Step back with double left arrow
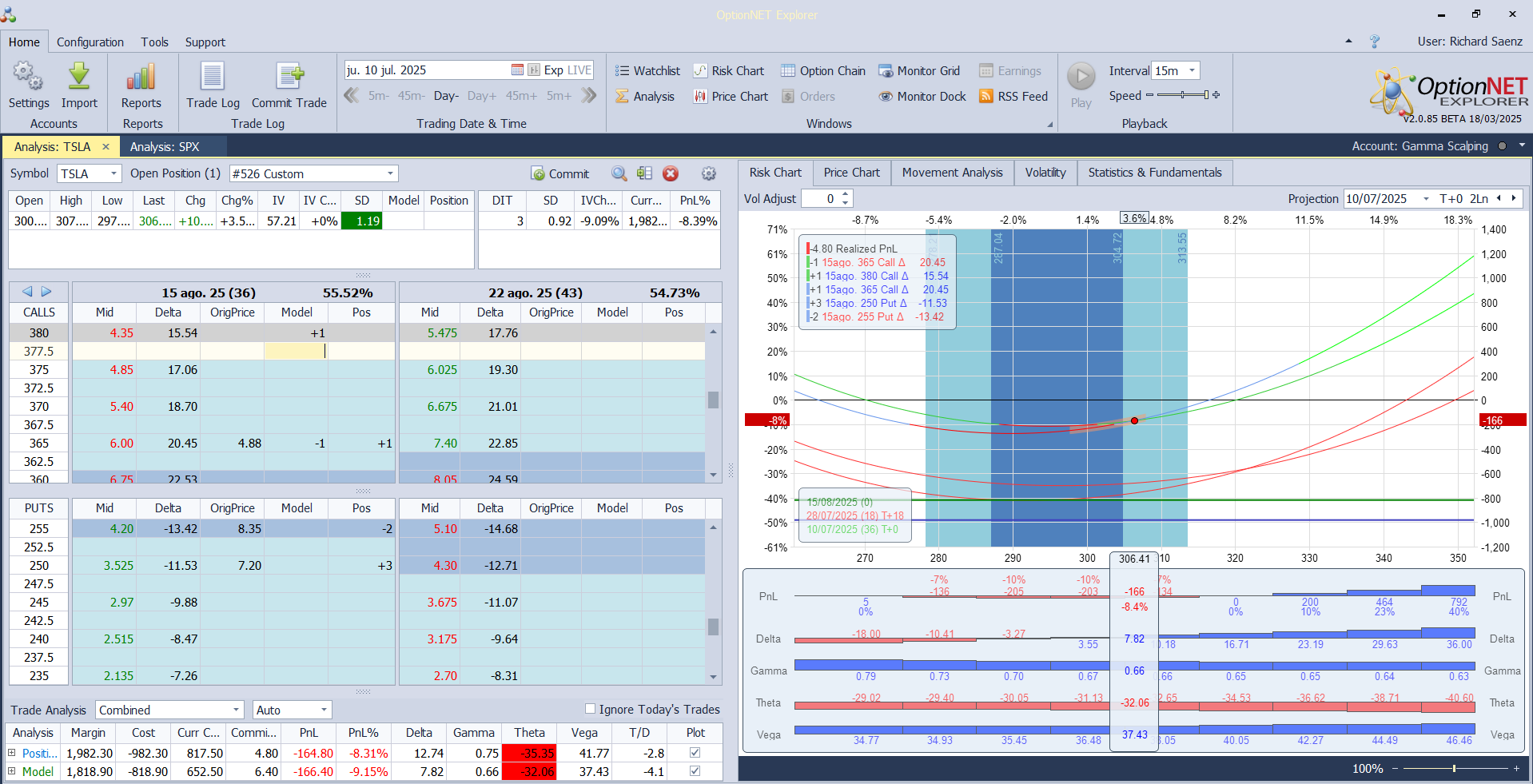 [352, 96]
